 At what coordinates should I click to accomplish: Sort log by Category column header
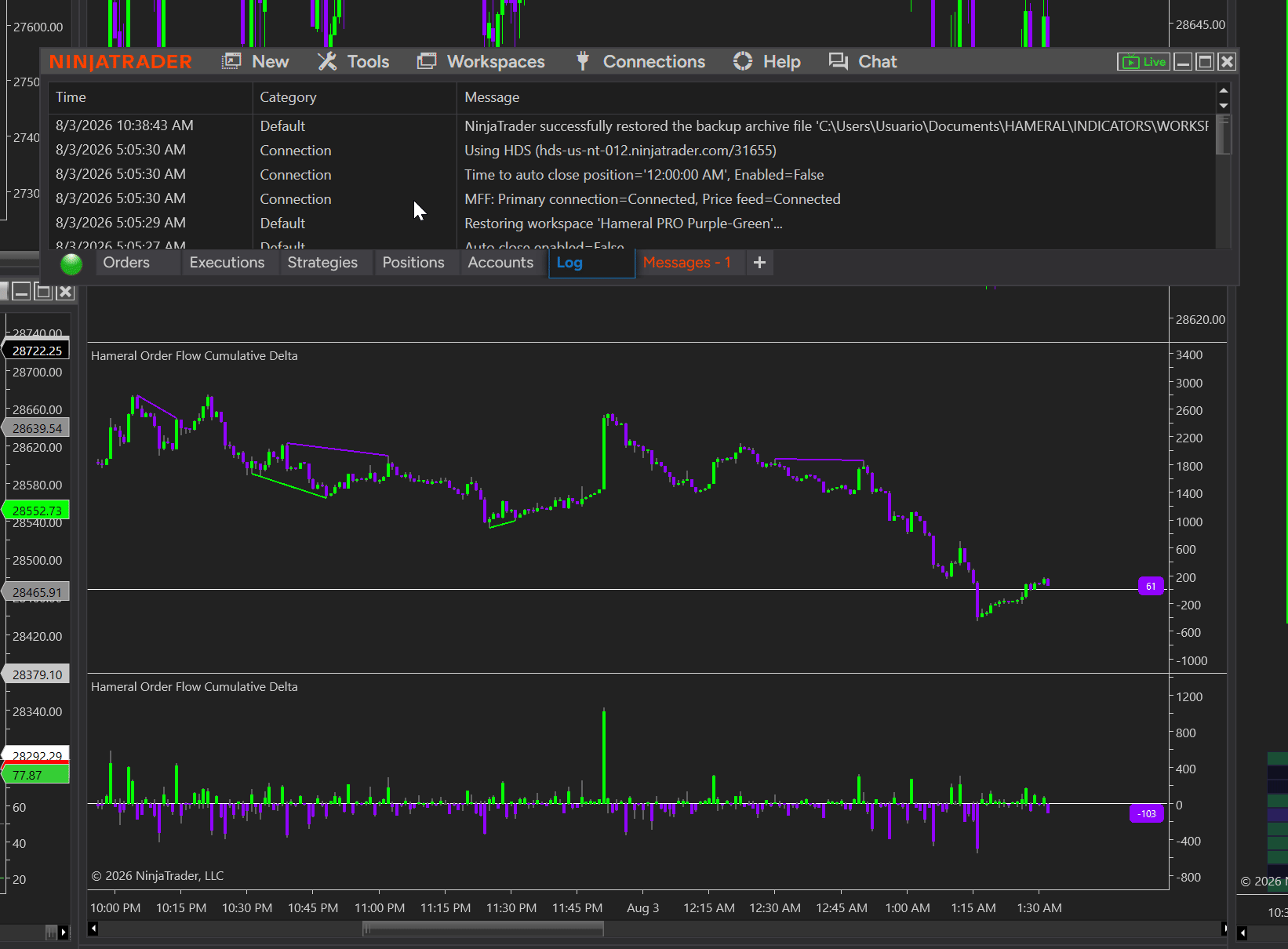point(355,97)
